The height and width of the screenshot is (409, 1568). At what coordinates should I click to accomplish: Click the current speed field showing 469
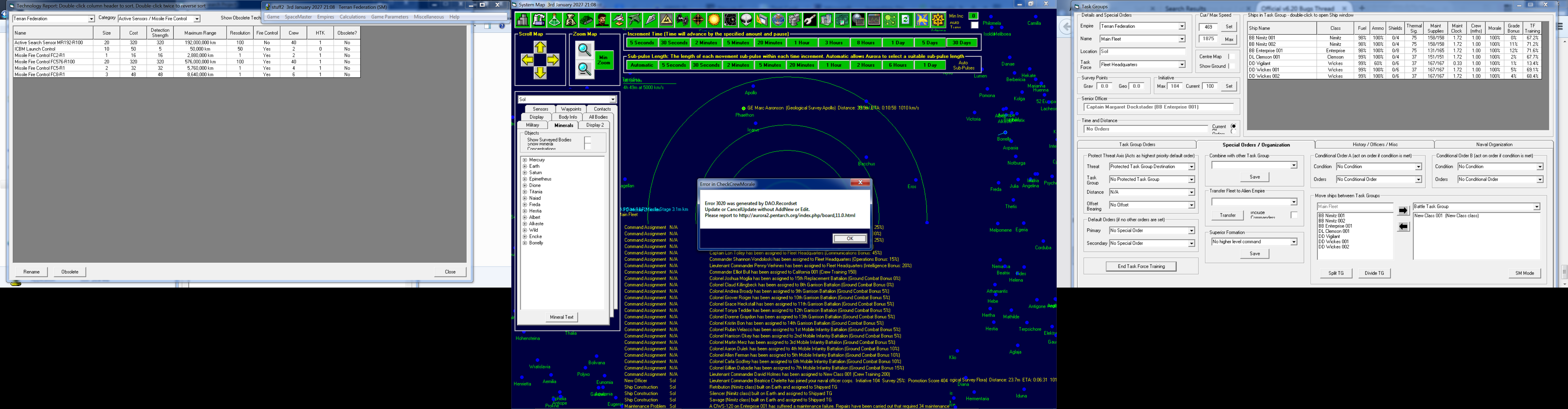pos(1208,27)
